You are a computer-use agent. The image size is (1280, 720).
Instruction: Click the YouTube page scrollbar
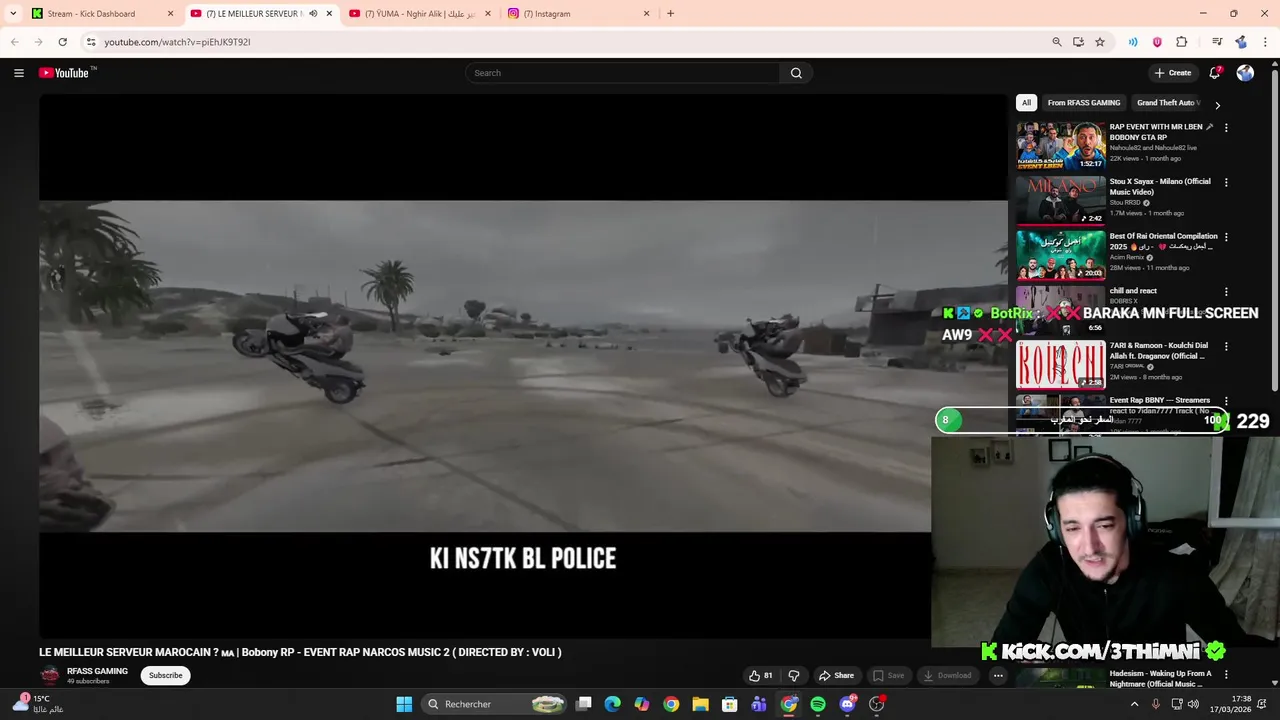1274,230
